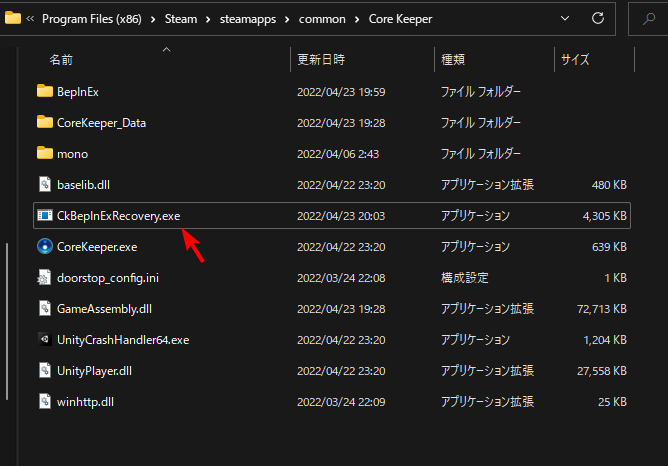Navigate to common breadcrumb

point(322,19)
